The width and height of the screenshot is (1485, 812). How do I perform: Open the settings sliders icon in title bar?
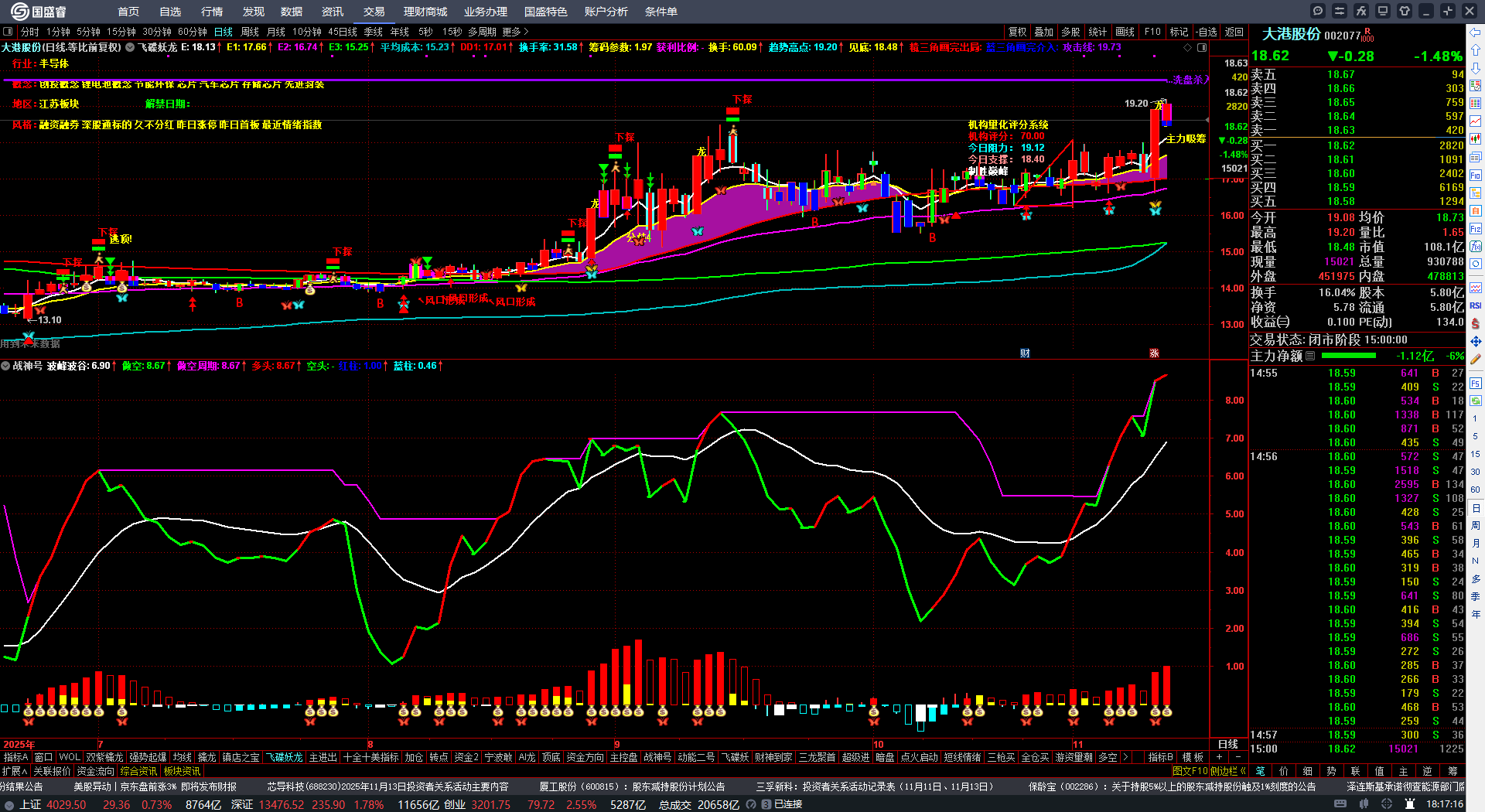coord(1340,11)
